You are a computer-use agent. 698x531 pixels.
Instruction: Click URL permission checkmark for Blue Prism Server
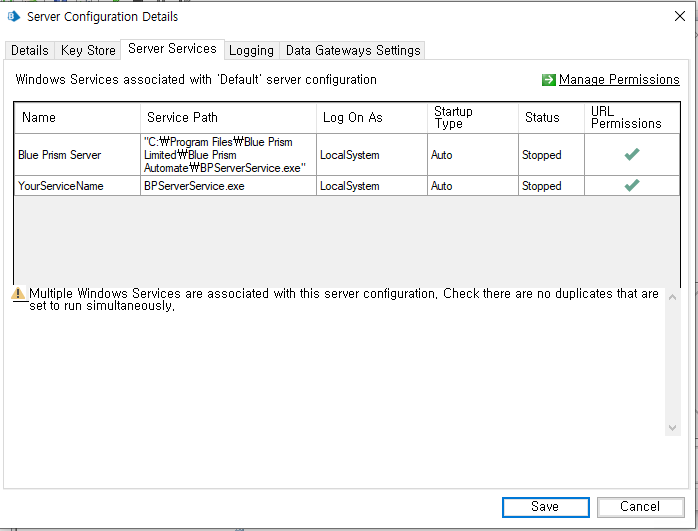[x=631, y=154]
